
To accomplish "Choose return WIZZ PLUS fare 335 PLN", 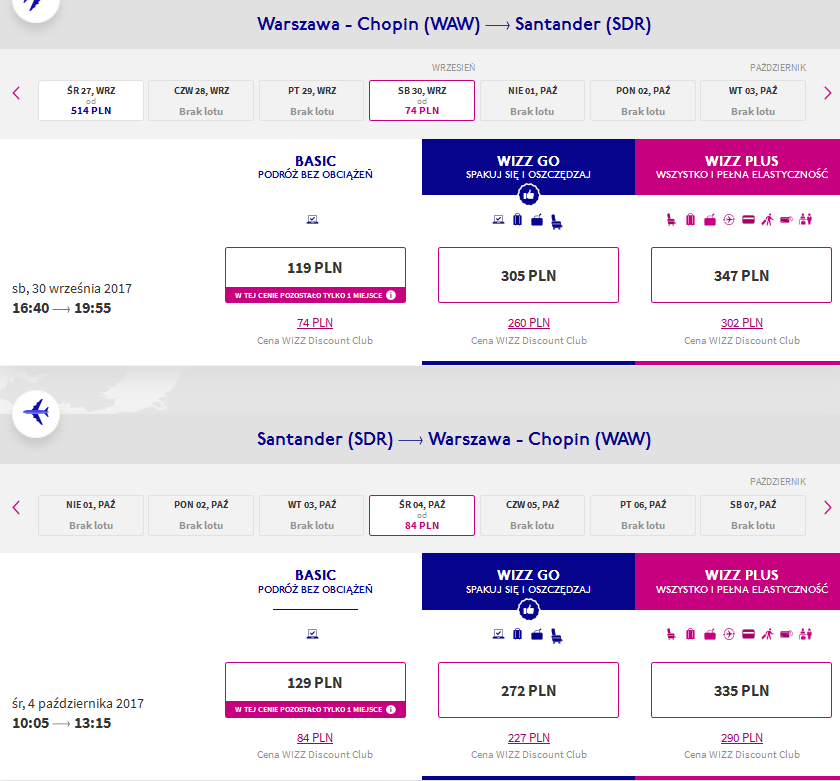I will [x=741, y=690].
